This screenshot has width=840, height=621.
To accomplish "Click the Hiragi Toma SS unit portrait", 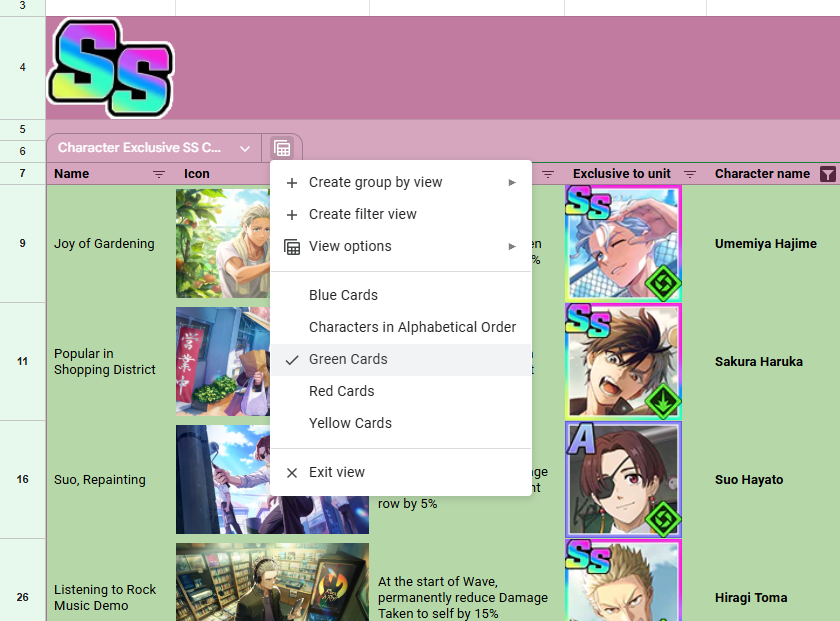I will [x=623, y=580].
